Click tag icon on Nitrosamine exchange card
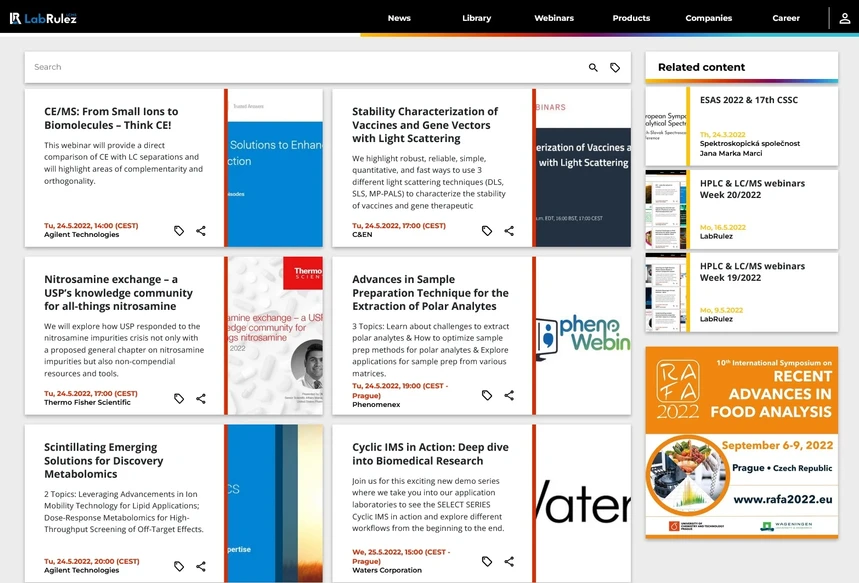The height and width of the screenshot is (583, 859). point(179,398)
